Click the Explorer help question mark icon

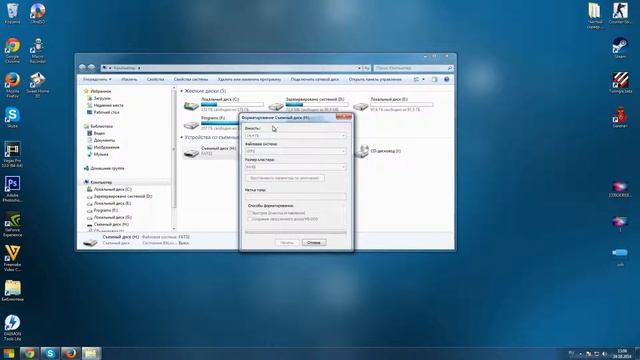coord(447,79)
